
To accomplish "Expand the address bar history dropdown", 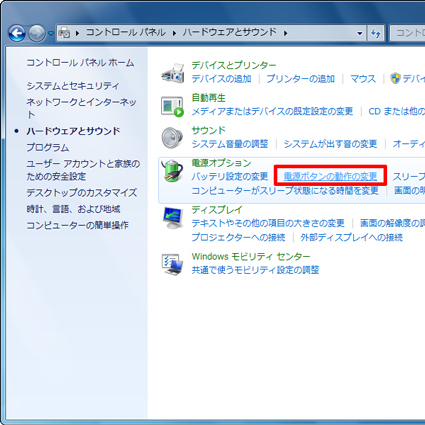I will 360,33.
